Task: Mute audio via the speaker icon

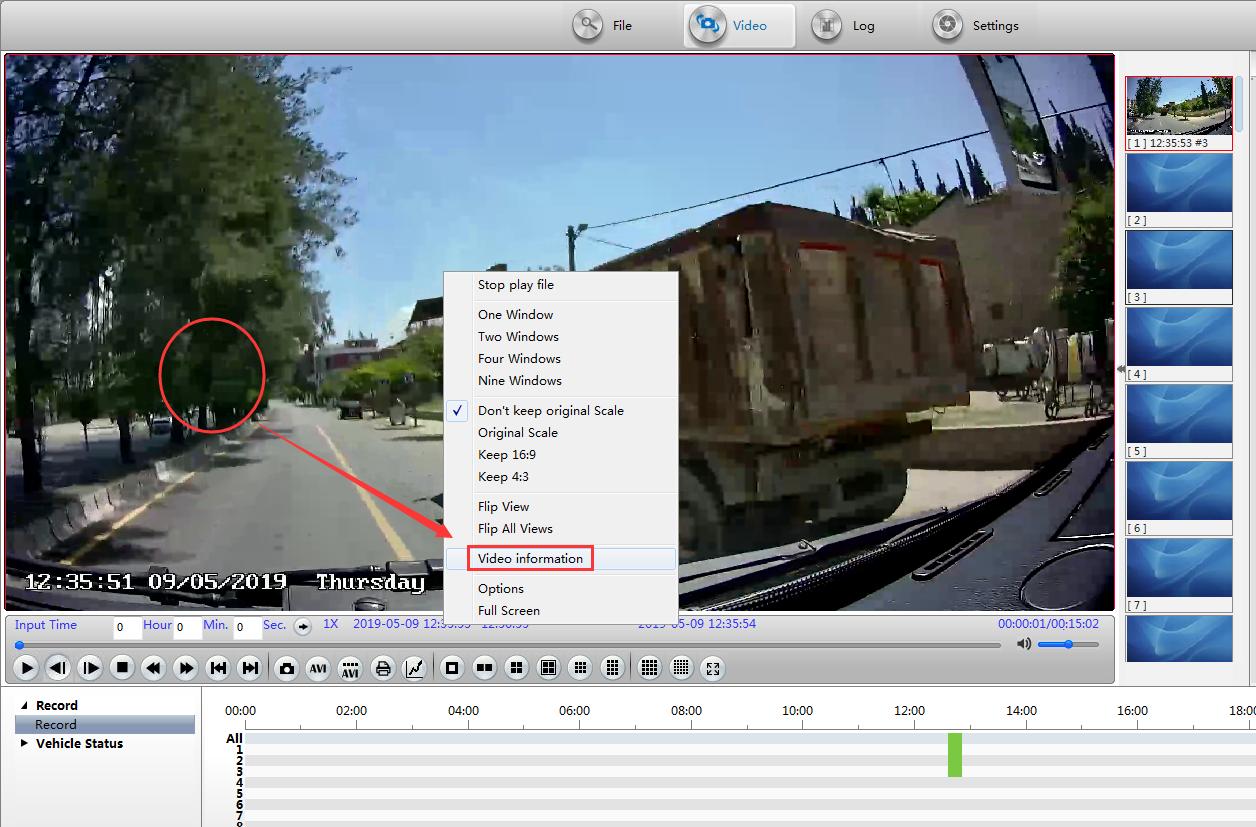Action: tap(1023, 644)
